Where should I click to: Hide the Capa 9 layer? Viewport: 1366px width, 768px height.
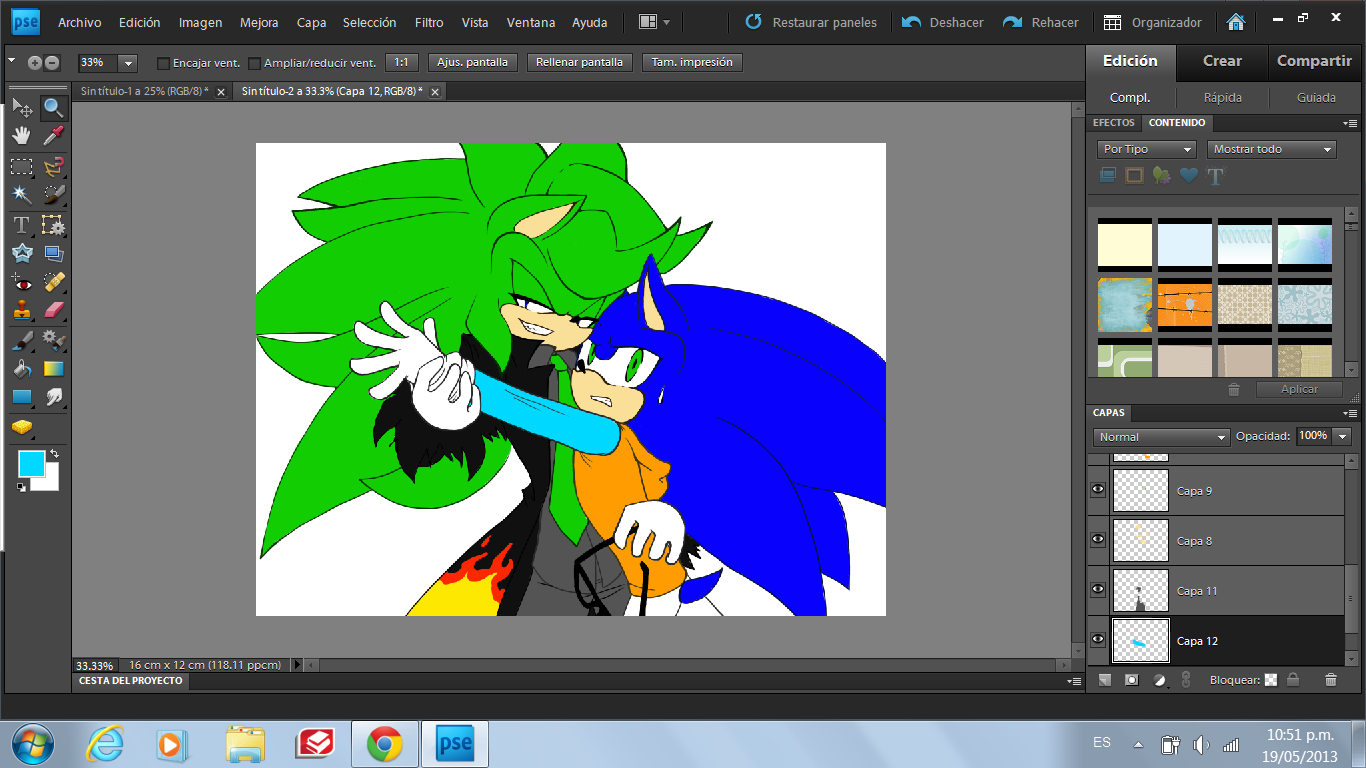tap(1098, 490)
